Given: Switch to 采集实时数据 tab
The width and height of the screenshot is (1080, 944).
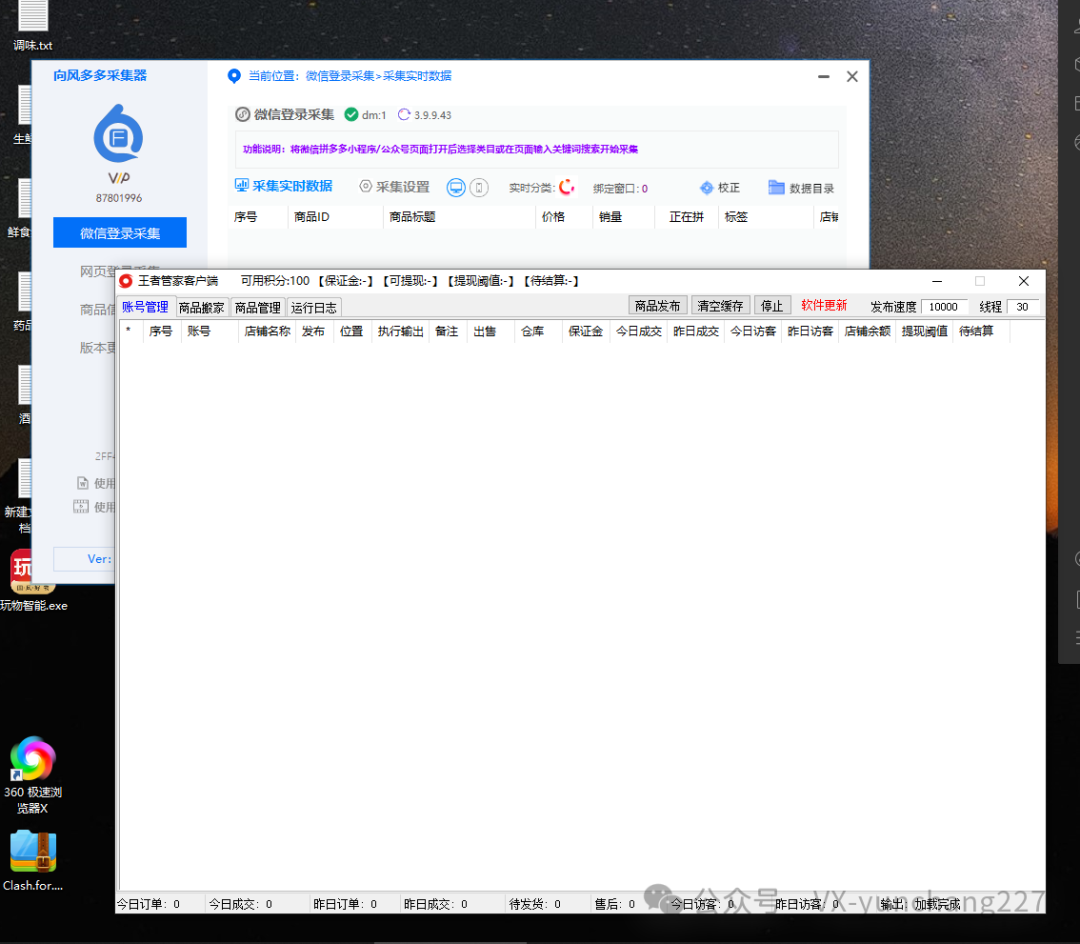Looking at the screenshot, I should (x=284, y=186).
